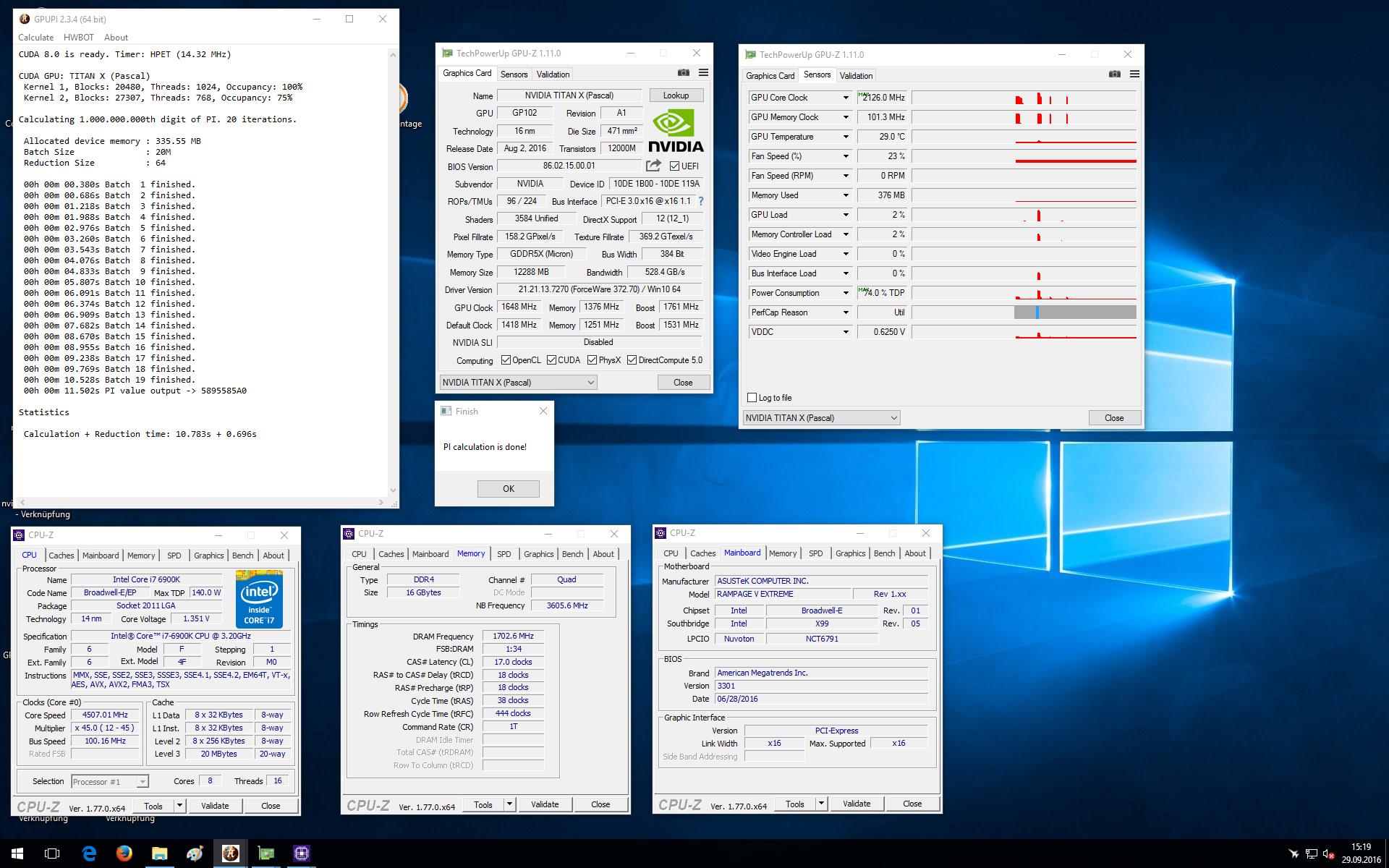
Task: Toggle the PhysX checkbox
Action: pyautogui.click(x=592, y=359)
